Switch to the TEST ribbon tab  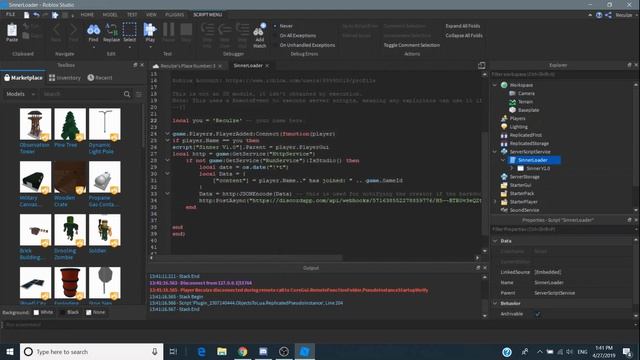point(131,15)
